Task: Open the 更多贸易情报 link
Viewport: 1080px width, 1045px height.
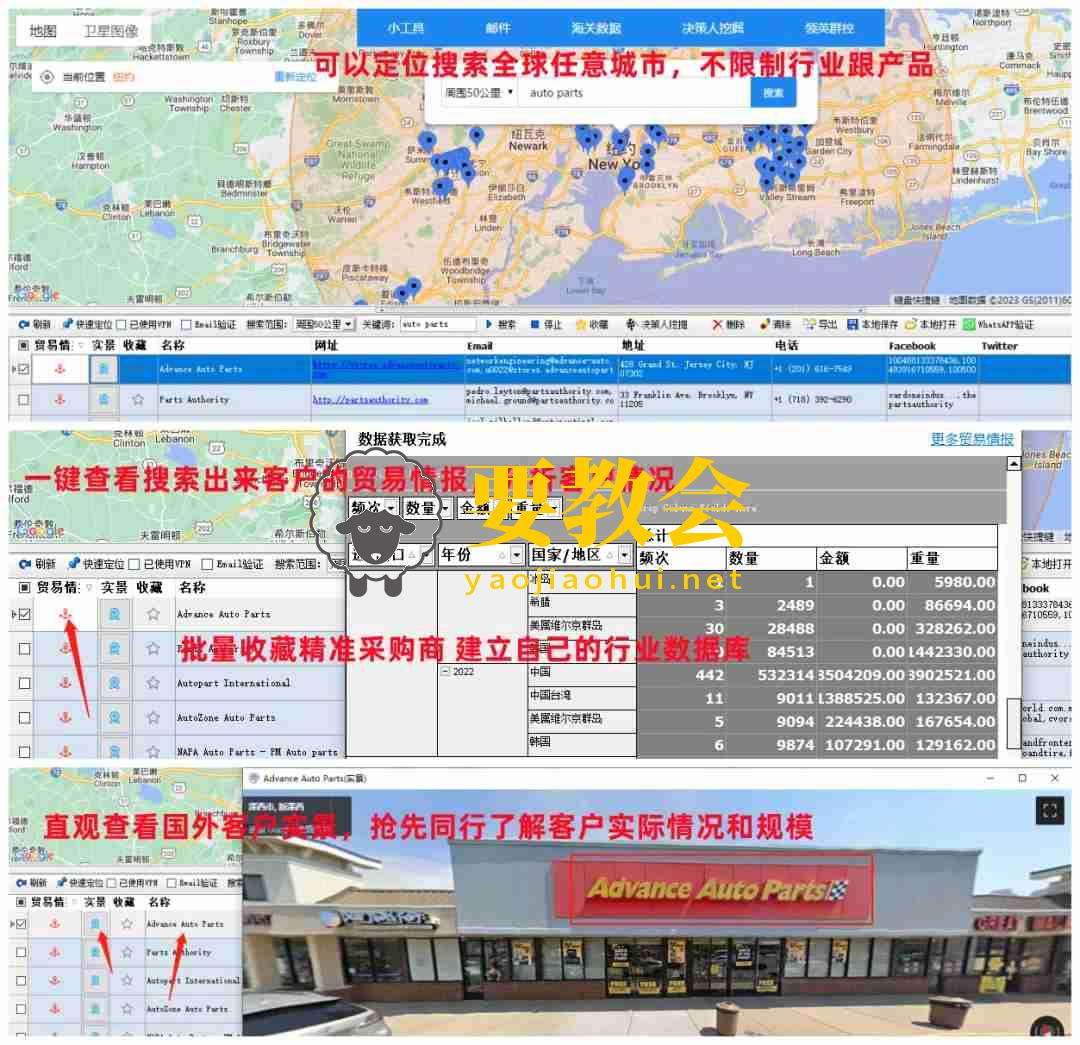Action: 972,439
